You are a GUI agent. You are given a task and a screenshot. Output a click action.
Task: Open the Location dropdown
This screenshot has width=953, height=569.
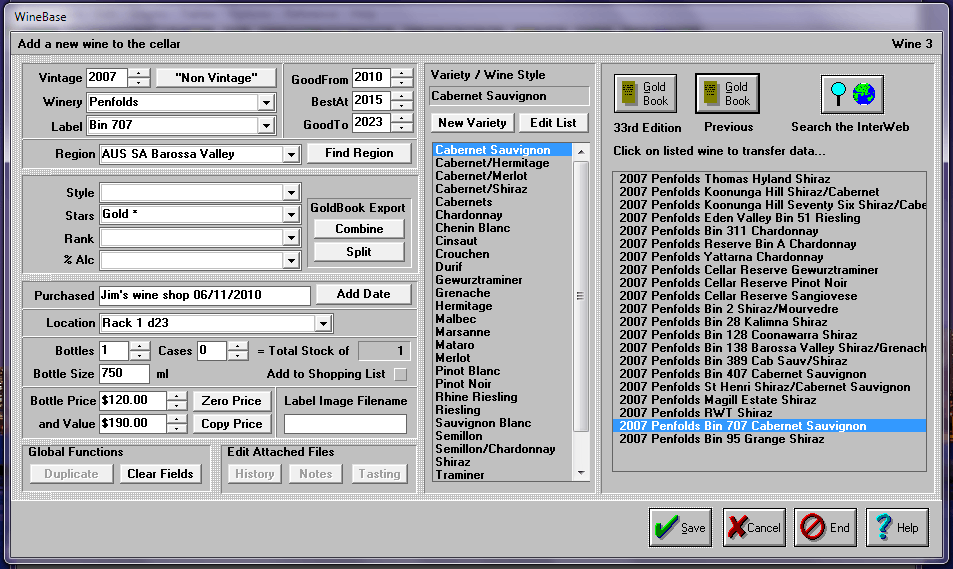click(x=323, y=323)
